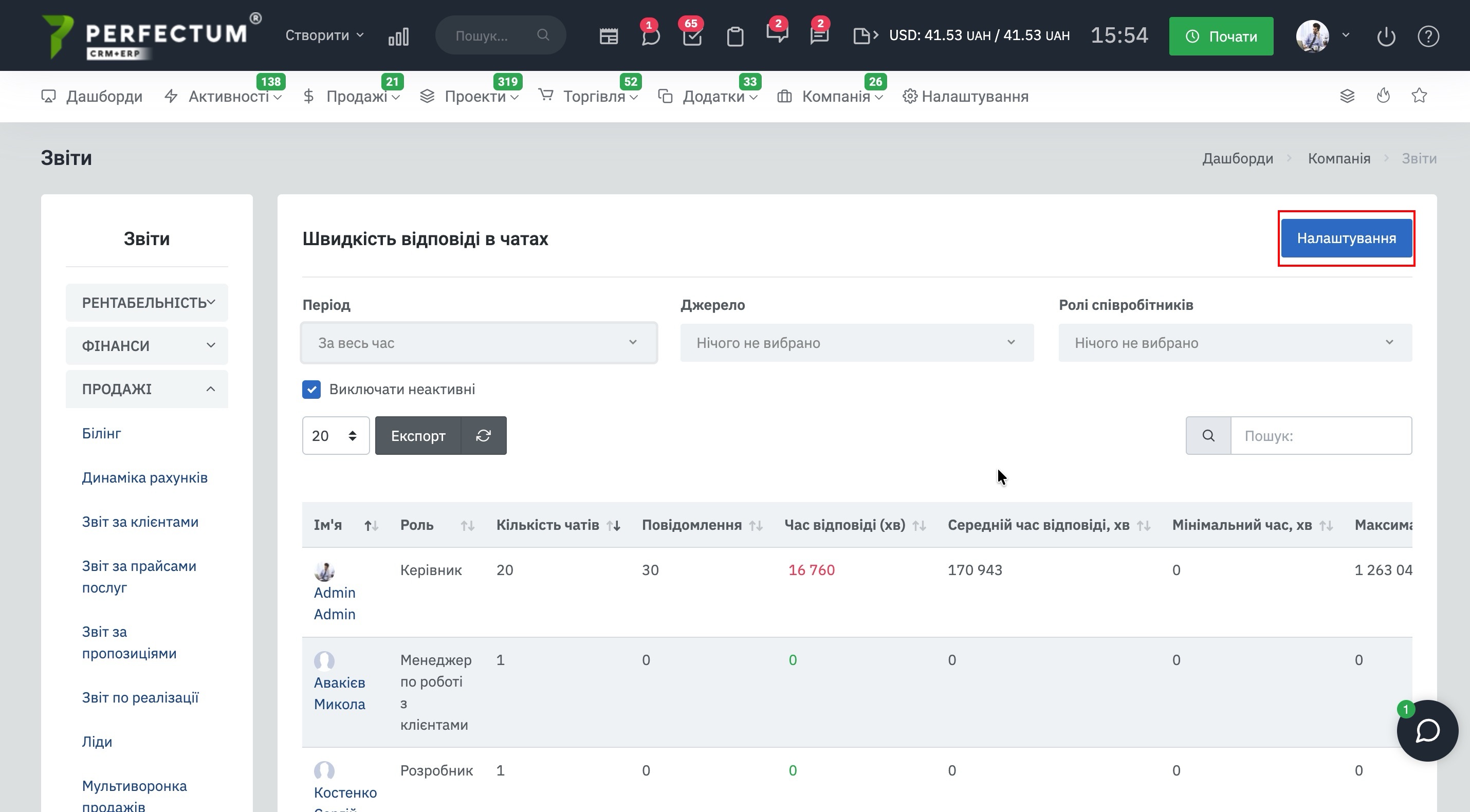Click the flame hot icon
The width and height of the screenshot is (1470, 812).
pyautogui.click(x=1383, y=96)
